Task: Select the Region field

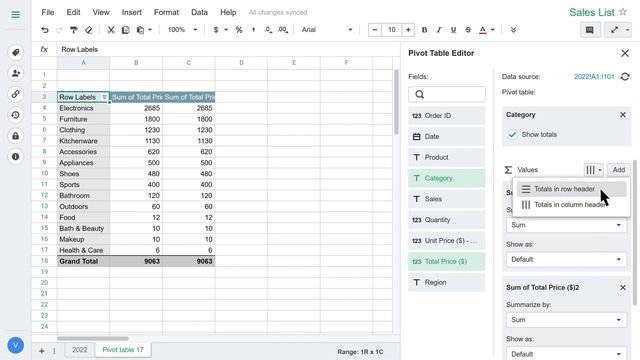Action: 447,282
